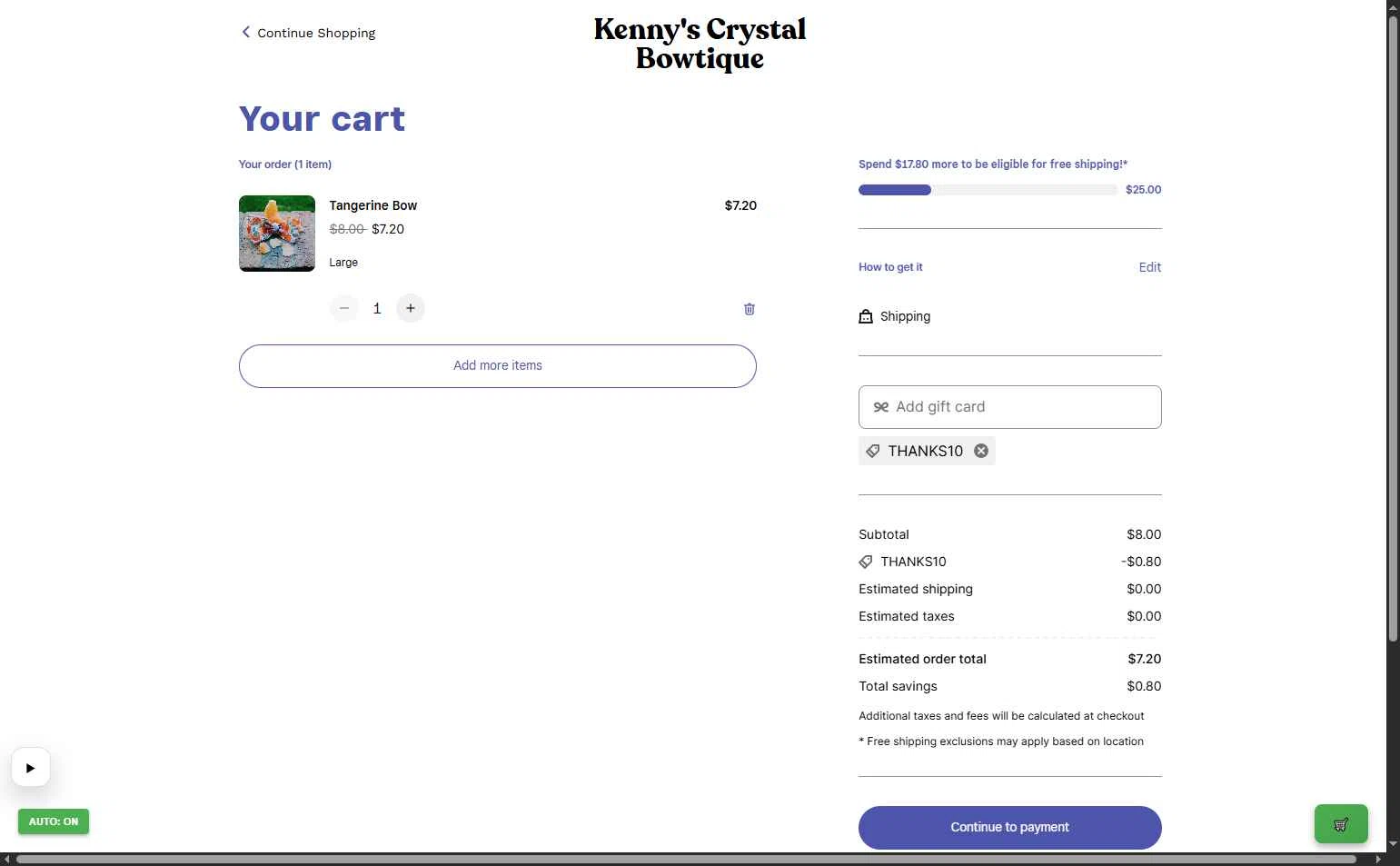Click the green shopping cart icon

click(x=1341, y=824)
